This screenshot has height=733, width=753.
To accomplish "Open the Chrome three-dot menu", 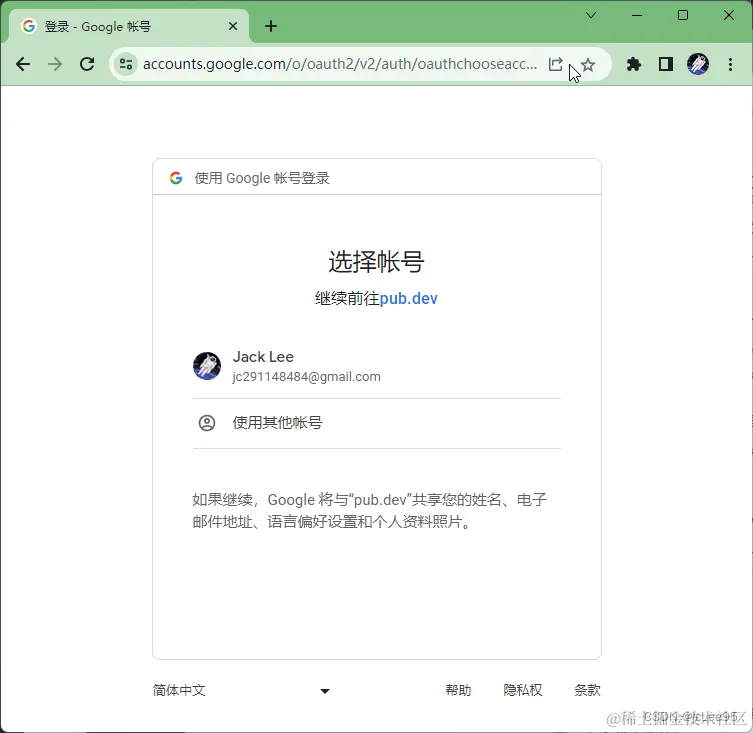I will coord(730,64).
